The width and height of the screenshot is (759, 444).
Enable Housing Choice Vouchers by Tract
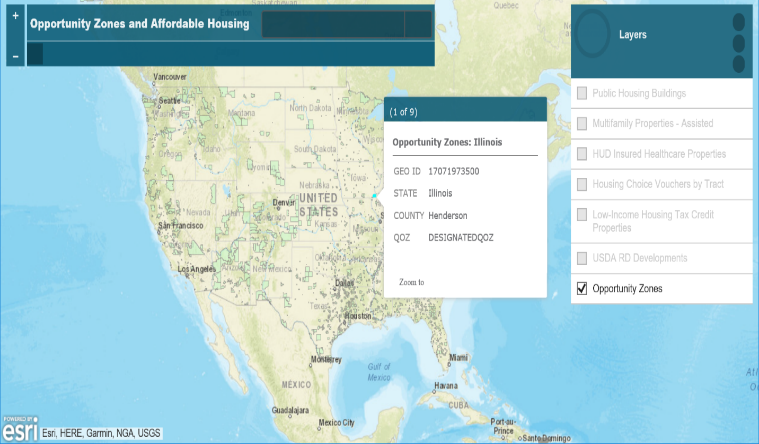tap(582, 185)
